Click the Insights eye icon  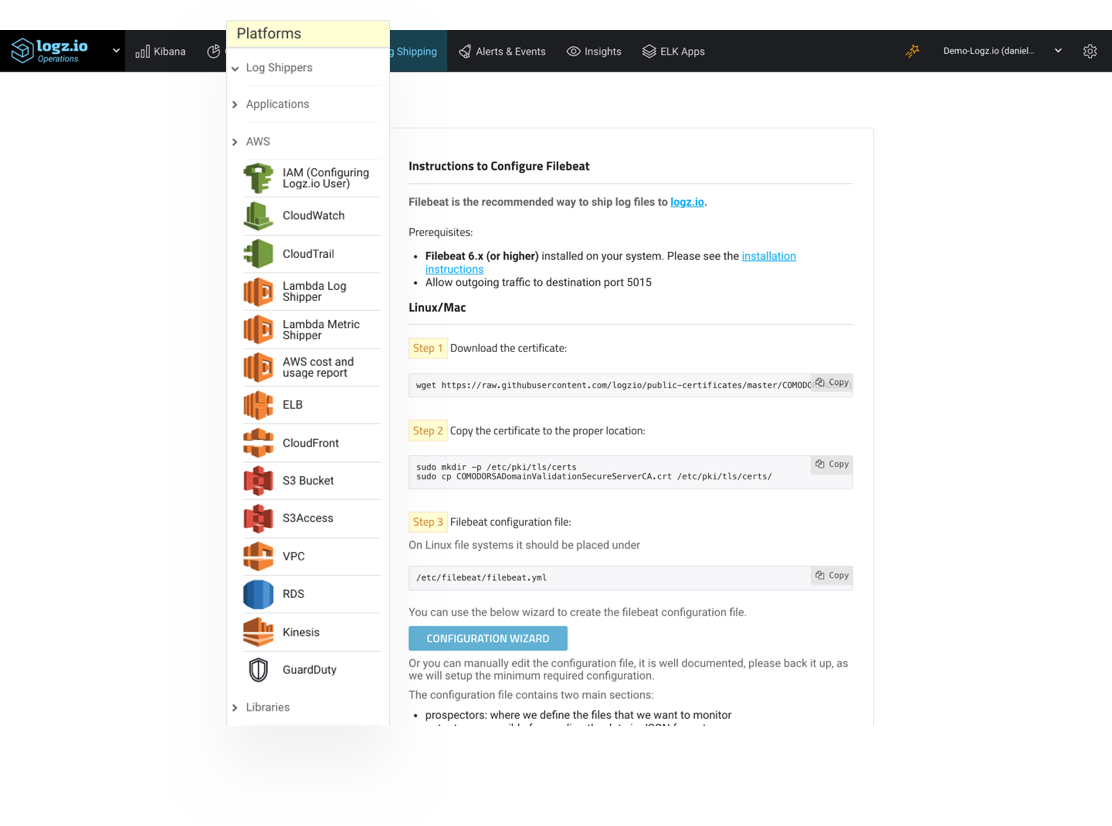click(573, 51)
